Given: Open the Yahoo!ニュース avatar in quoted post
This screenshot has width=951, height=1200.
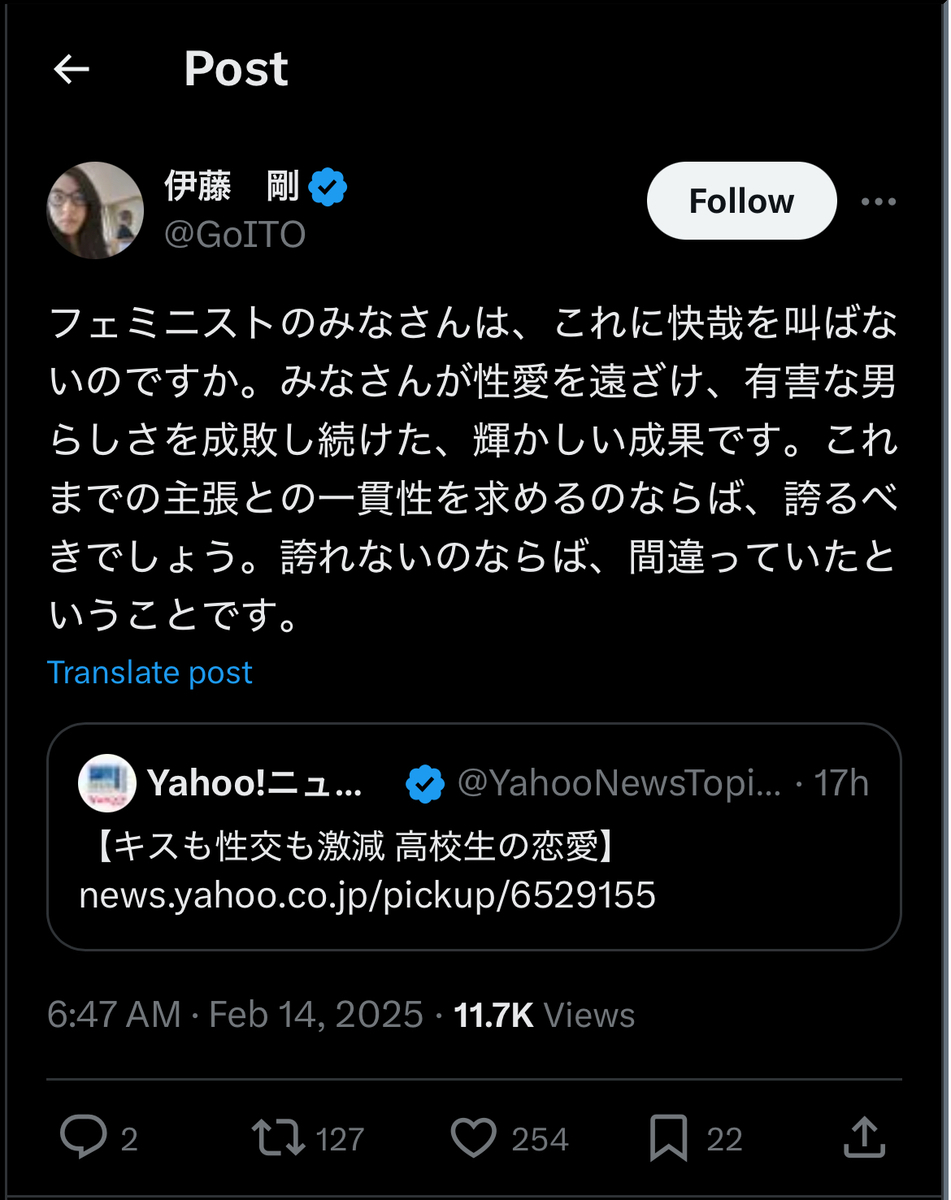Looking at the screenshot, I should click(107, 784).
